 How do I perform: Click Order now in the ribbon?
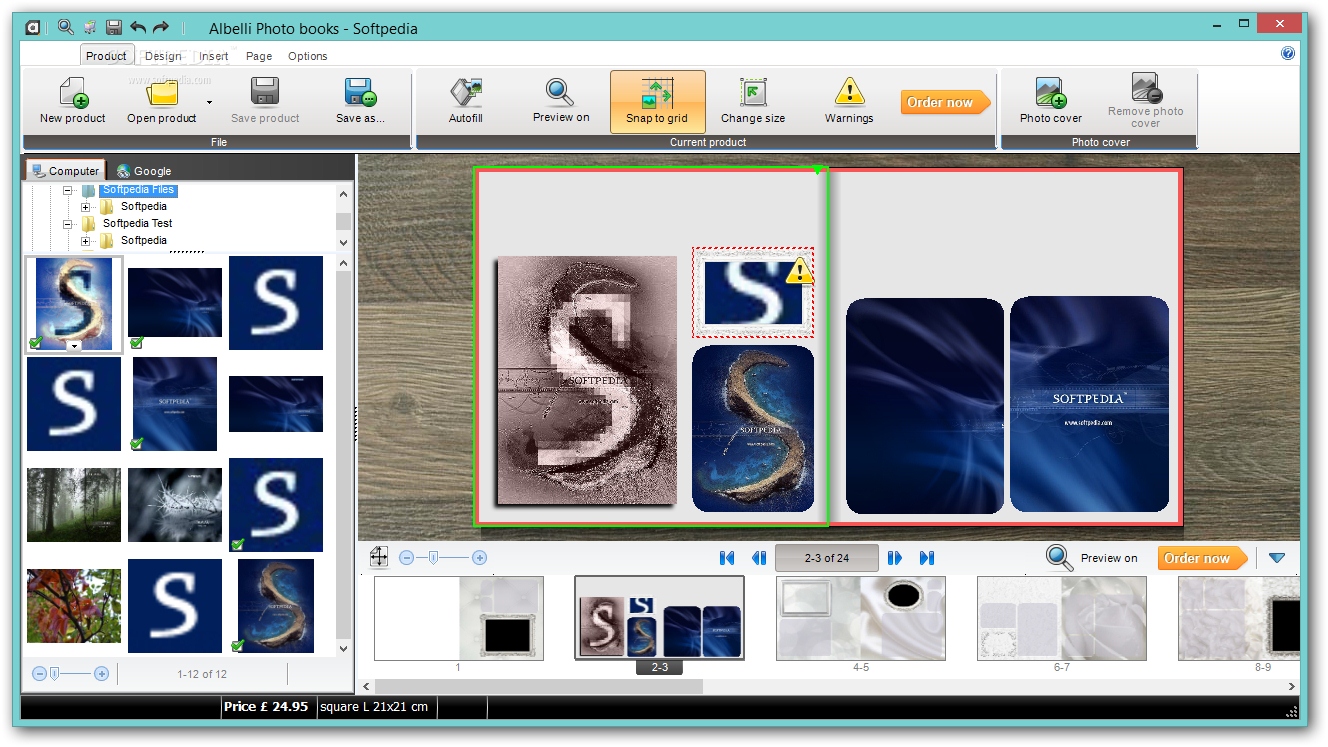pos(946,102)
